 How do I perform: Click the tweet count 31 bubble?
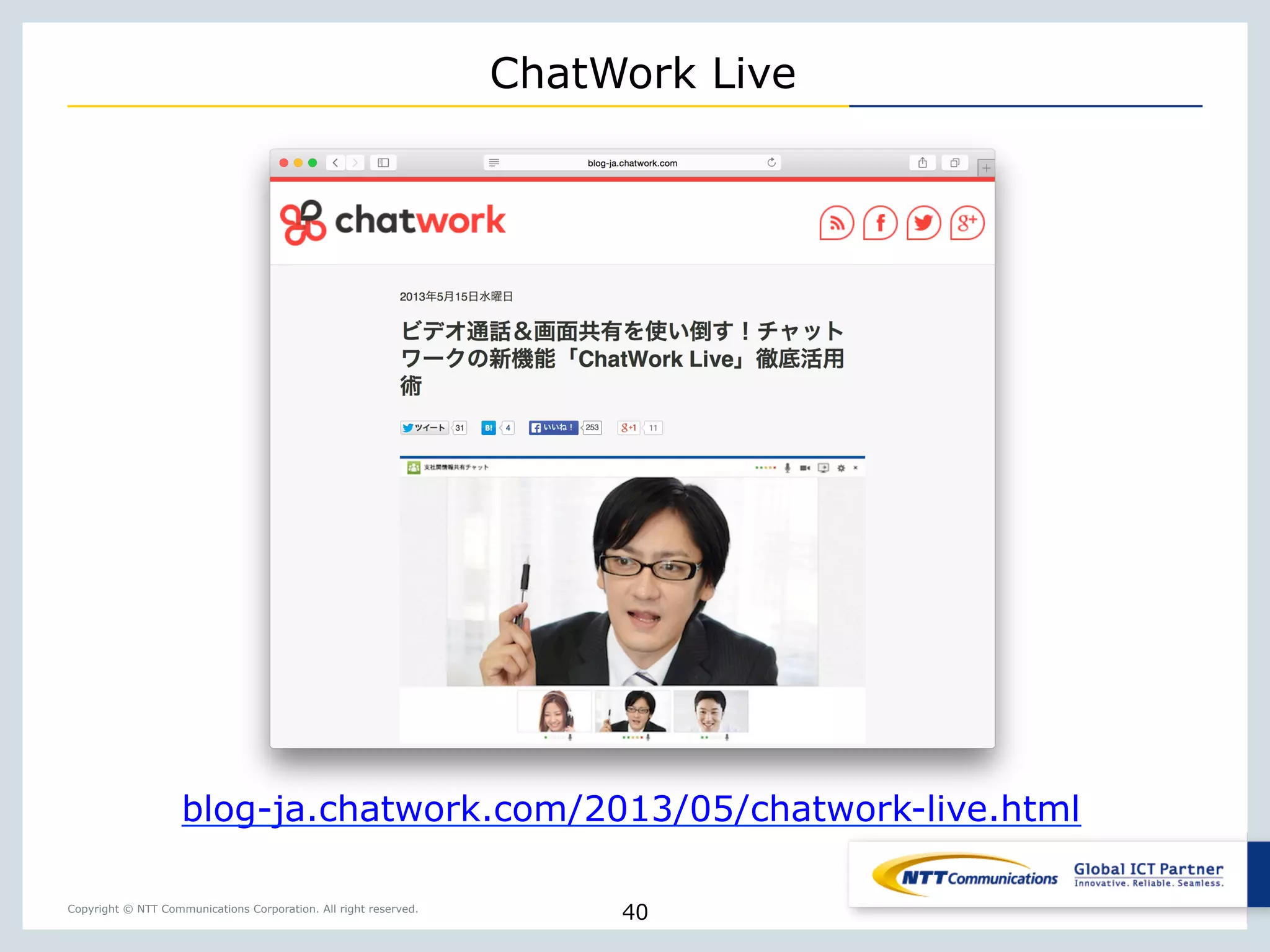[460, 428]
